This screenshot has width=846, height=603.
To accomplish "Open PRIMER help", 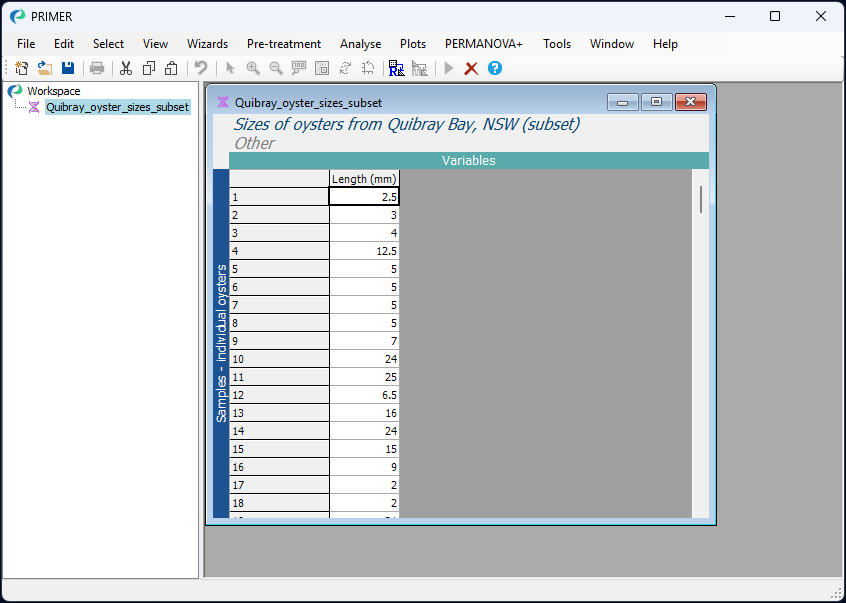I will coord(495,68).
